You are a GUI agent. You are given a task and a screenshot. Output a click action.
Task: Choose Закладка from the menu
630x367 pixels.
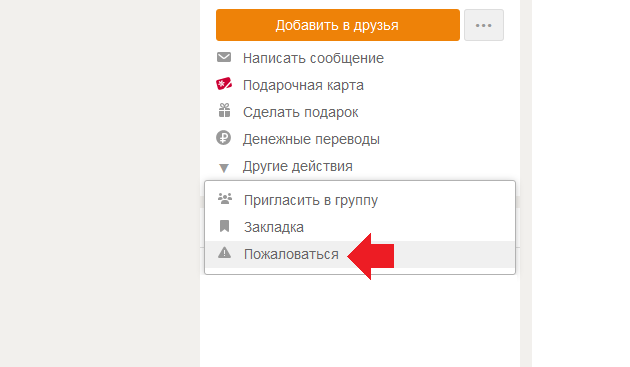[x=274, y=227]
